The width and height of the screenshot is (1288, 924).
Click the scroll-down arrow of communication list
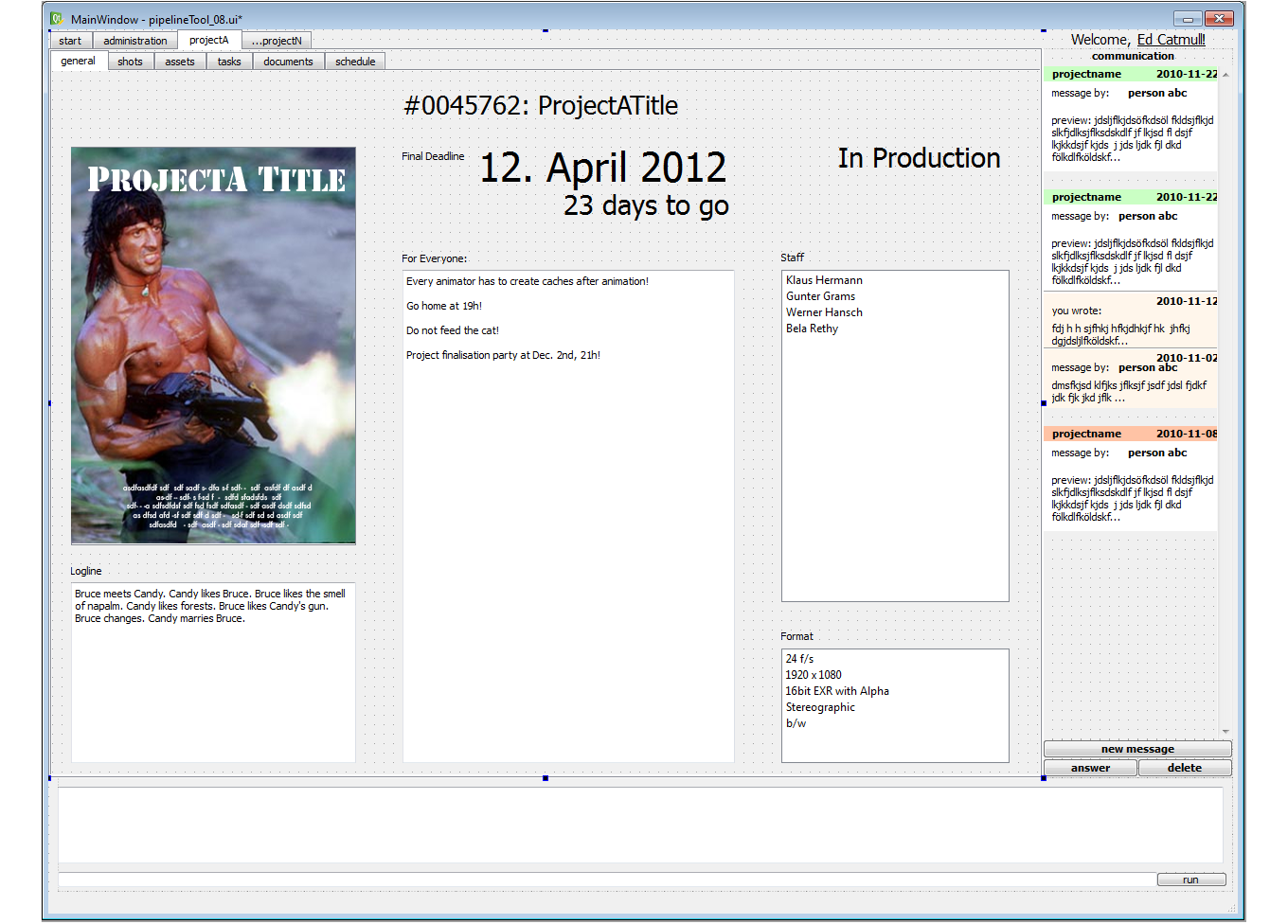1225,732
